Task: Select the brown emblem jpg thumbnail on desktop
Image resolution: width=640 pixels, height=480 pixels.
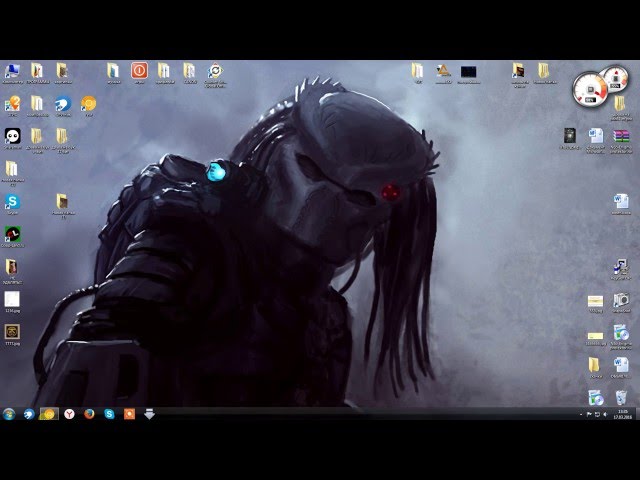Action: coord(12,332)
